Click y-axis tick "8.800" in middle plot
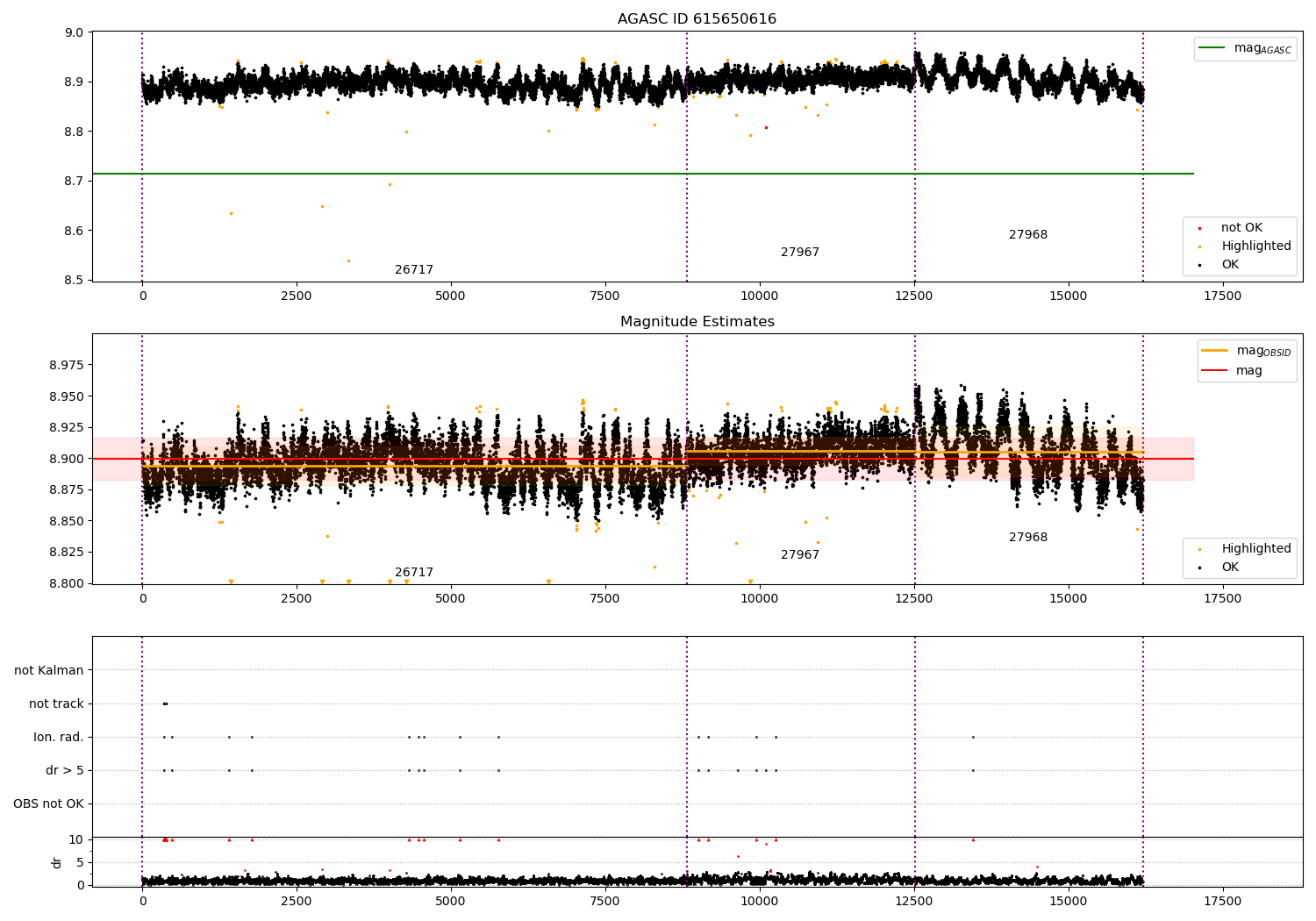The image size is (1316, 921). click(x=67, y=583)
